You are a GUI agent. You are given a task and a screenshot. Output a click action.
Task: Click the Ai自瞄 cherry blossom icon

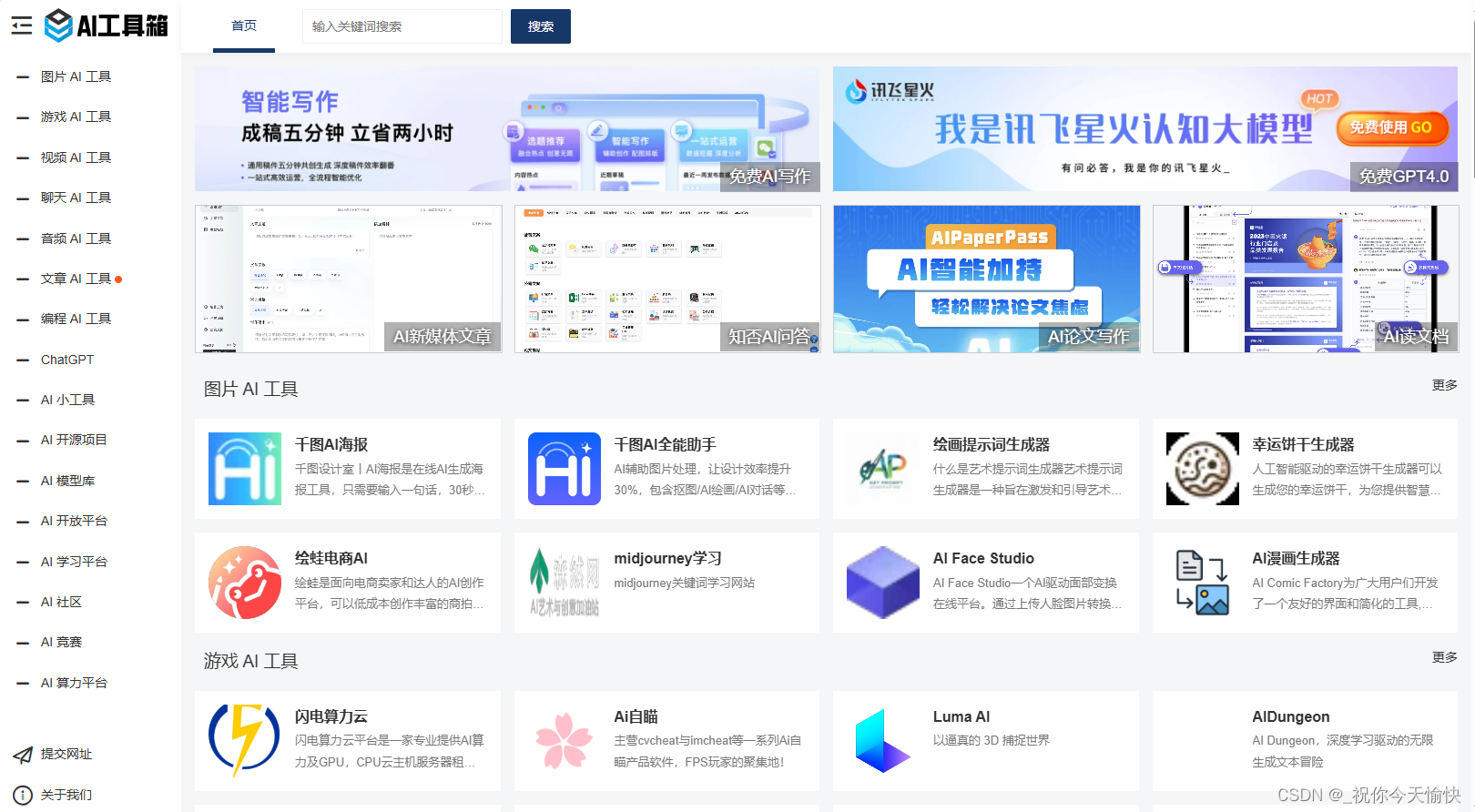(x=565, y=740)
